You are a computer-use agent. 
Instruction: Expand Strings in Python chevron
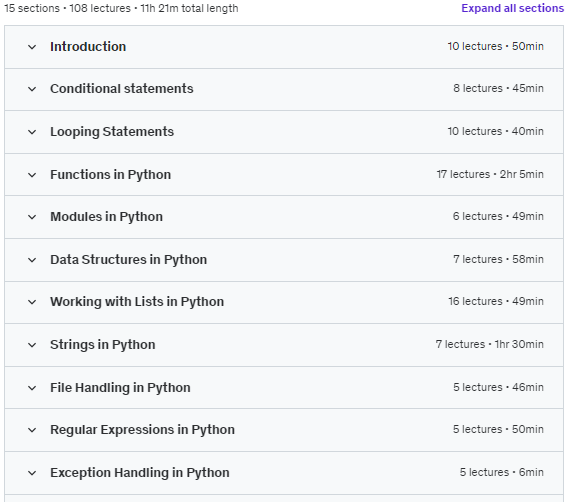tap(32, 345)
